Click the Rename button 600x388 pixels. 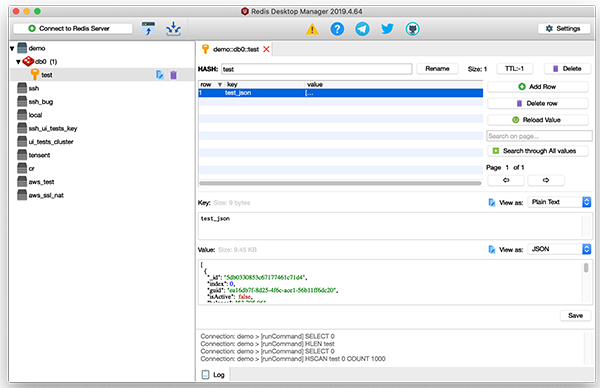(437, 69)
